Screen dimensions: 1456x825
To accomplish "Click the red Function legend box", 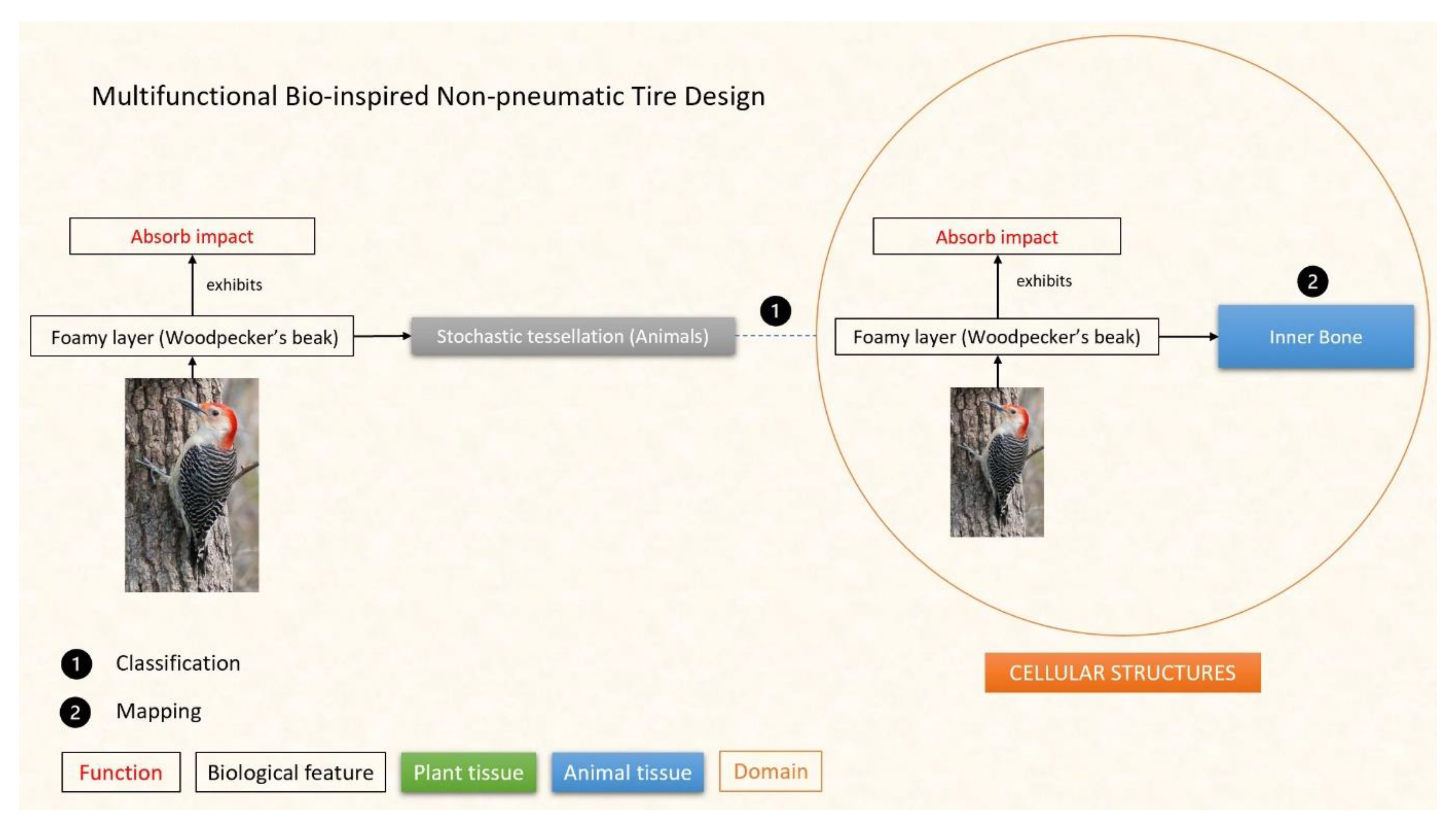I will point(121,772).
